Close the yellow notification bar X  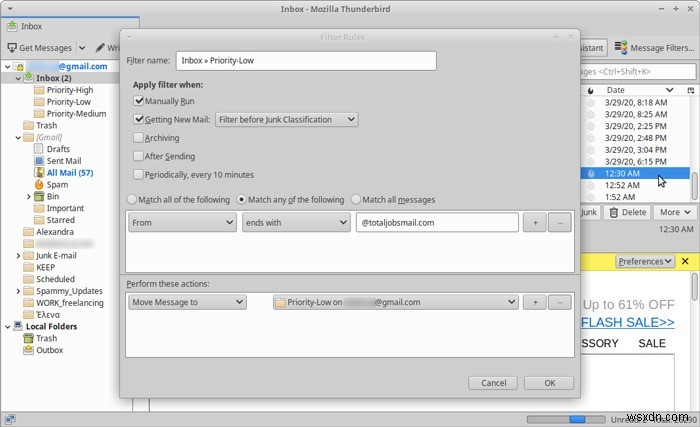685,261
